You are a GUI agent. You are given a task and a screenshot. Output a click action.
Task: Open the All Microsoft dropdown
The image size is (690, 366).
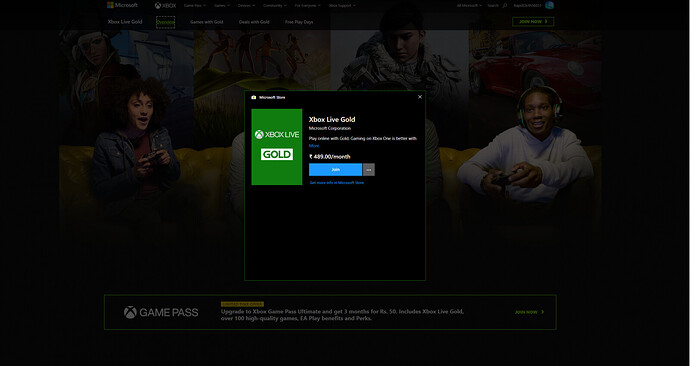469,6
